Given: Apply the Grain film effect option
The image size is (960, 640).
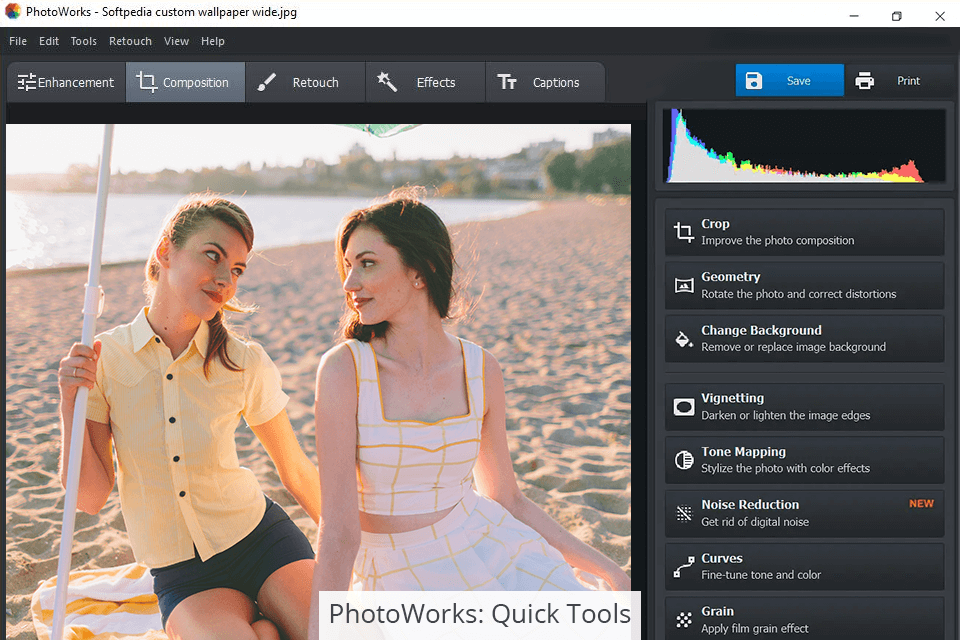Looking at the screenshot, I should click(x=804, y=619).
